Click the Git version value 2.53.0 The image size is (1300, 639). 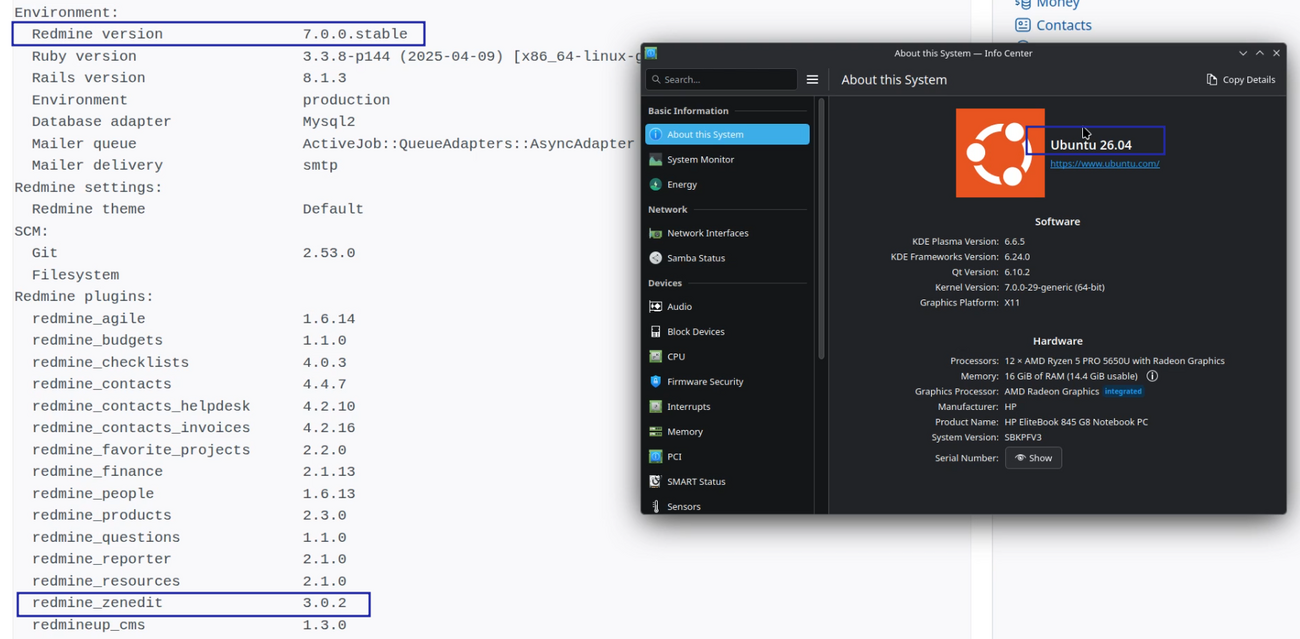click(329, 253)
